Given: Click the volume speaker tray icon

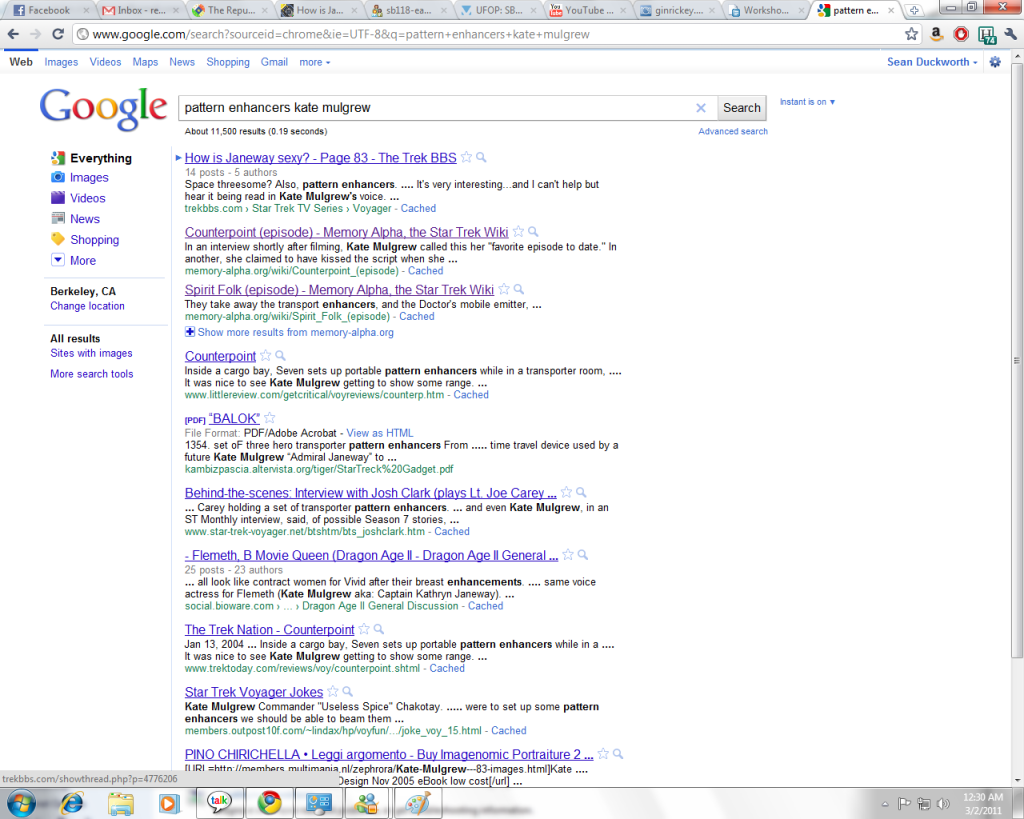Looking at the screenshot, I should [943, 804].
